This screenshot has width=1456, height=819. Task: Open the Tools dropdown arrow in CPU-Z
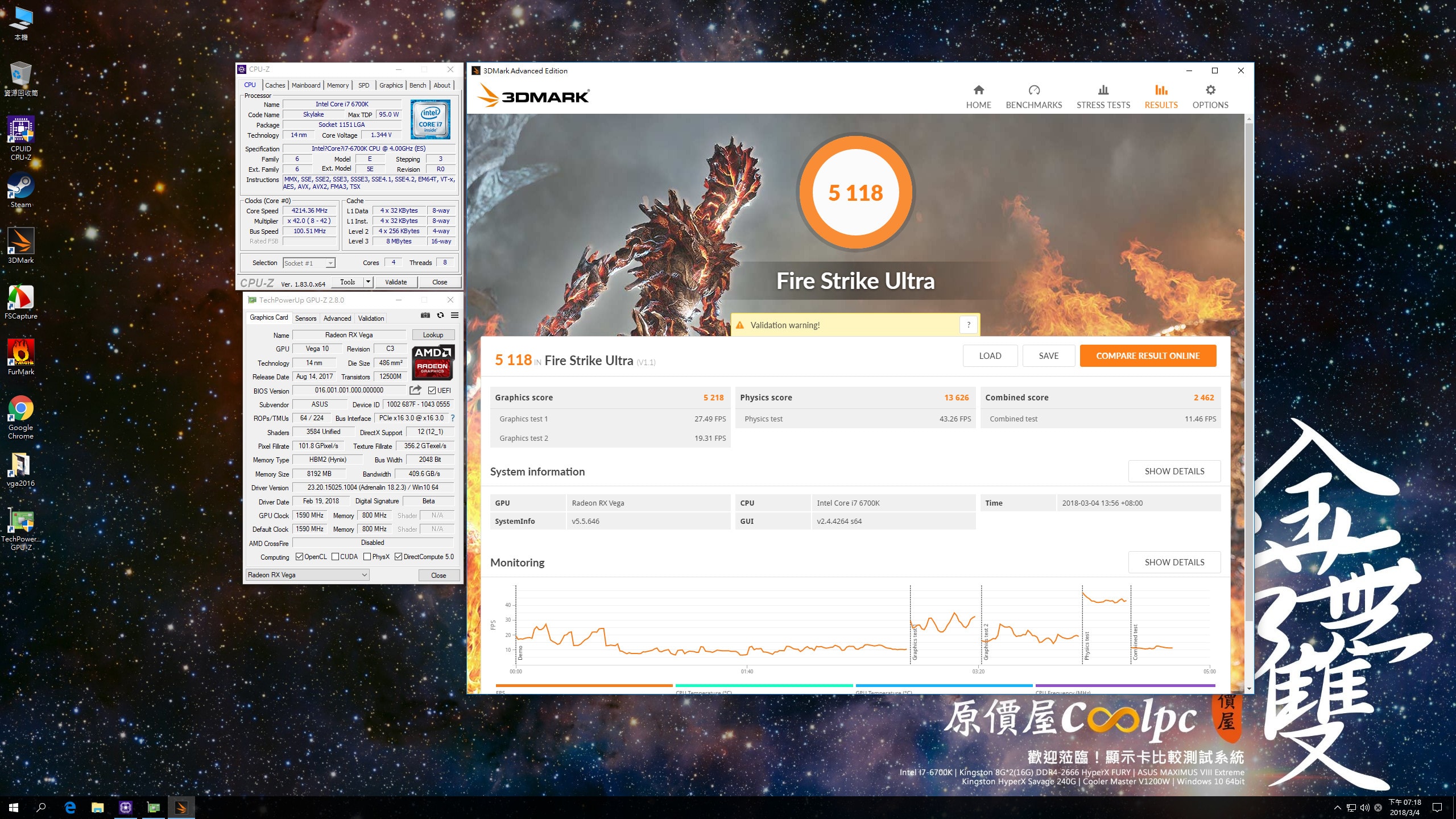point(368,282)
